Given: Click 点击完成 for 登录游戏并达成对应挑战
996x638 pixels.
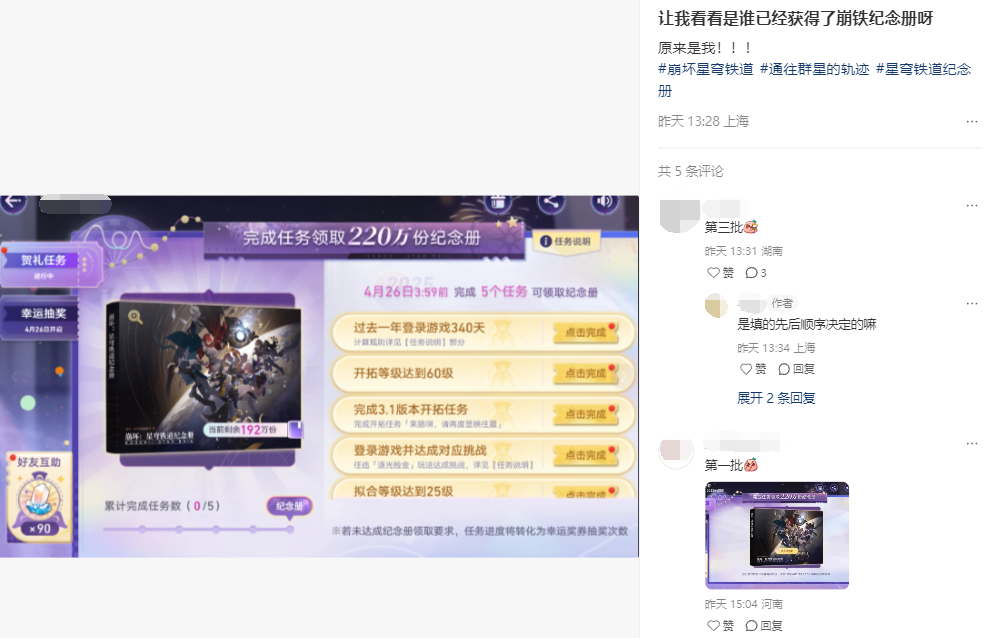Looking at the screenshot, I should click(586, 456).
